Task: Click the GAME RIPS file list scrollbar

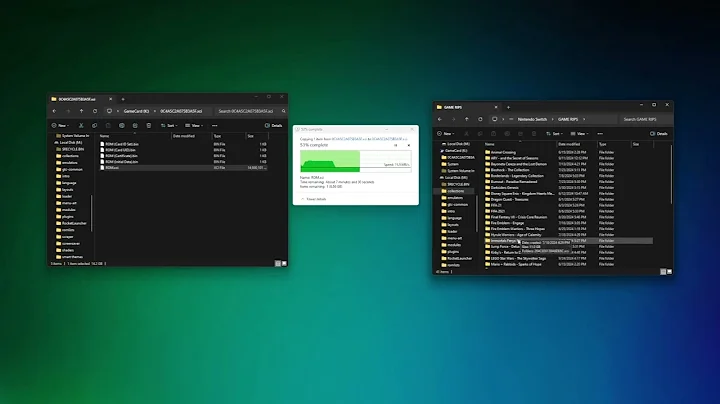Action: (670, 174)
